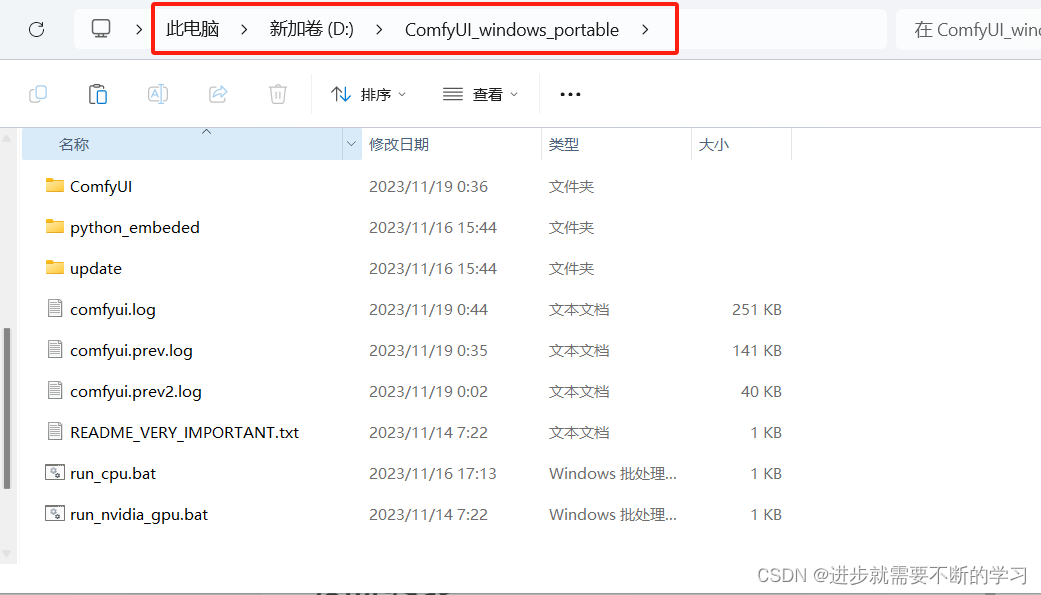Viewport: 1041px width, 595px height.
Task: Open the 查看 view dropdown
Action: (x=480, y=94)
